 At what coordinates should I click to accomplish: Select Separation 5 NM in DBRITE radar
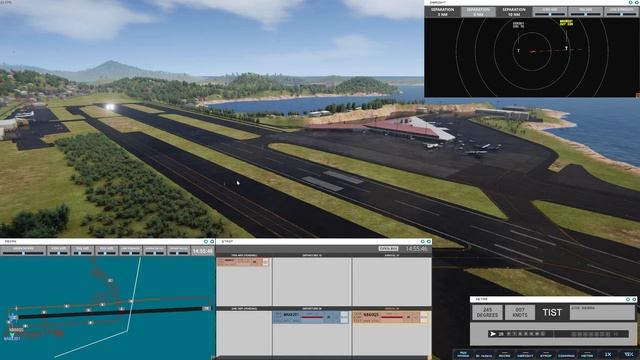click(x=478, y=12)
